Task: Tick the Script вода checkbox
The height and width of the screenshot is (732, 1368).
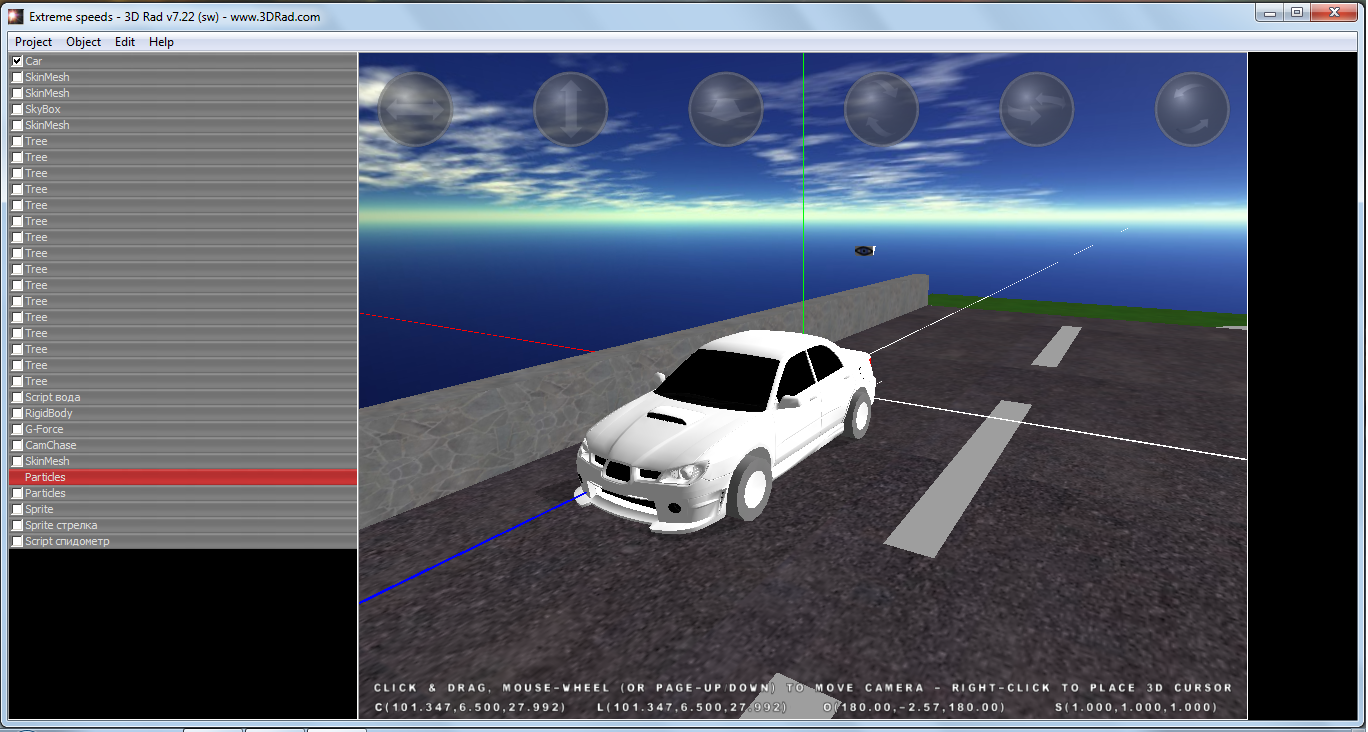Action: tap(17, 397)
